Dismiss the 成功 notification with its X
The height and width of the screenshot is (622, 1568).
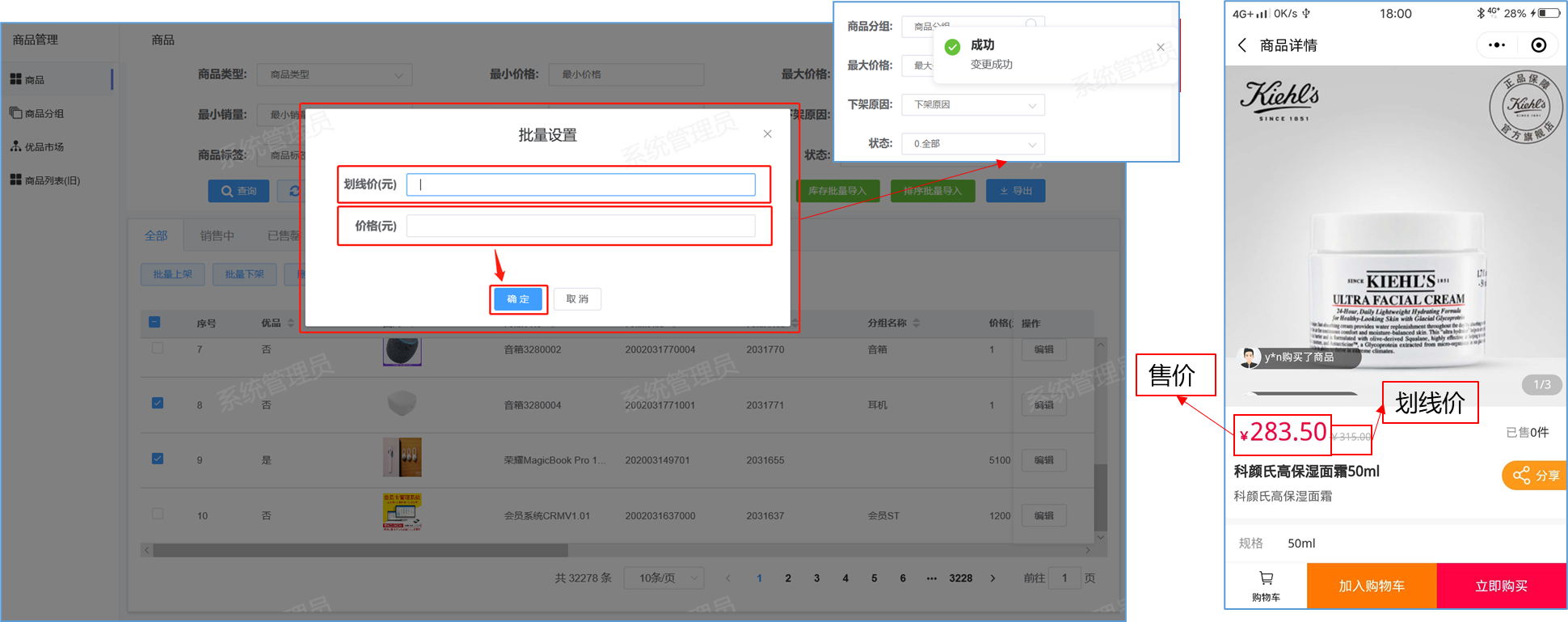coord(1161,47)
